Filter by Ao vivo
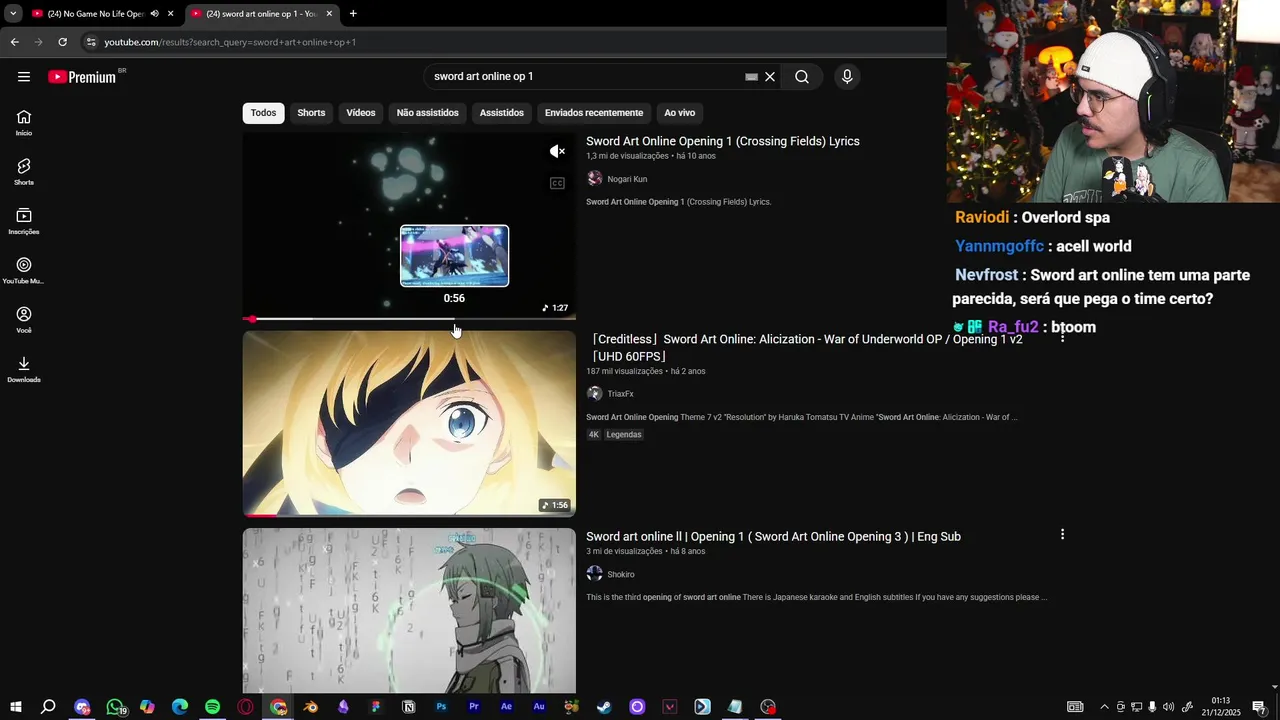The image size is (1280, 720). [680, 113]
